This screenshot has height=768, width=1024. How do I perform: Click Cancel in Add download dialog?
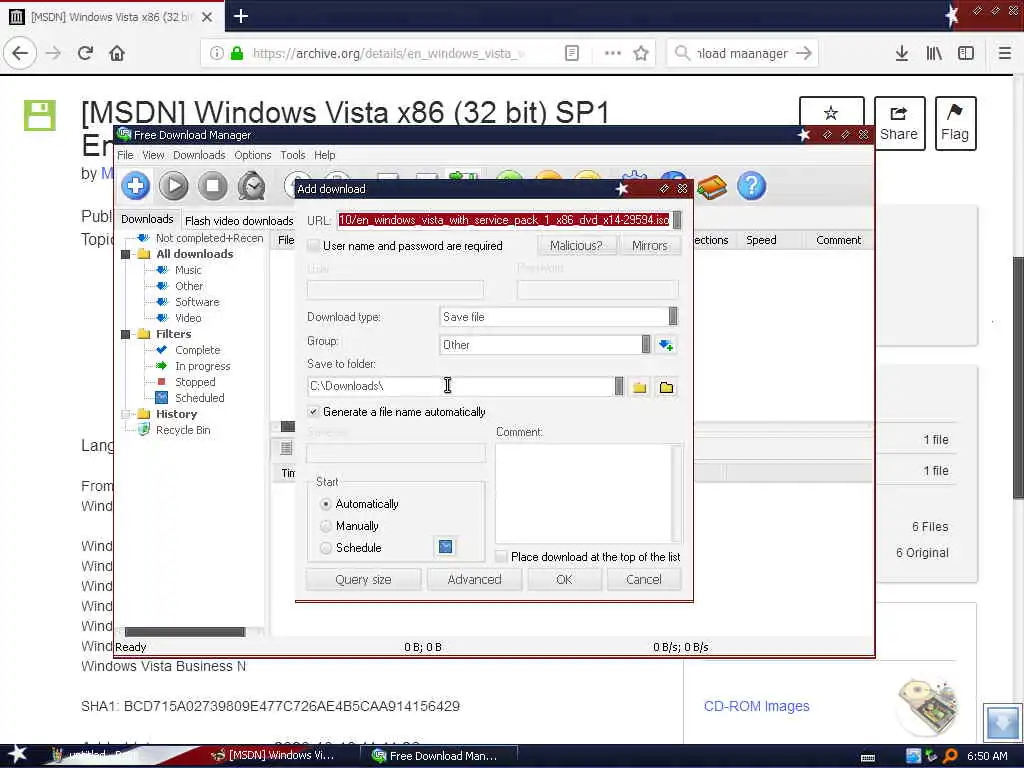click(643, 579)
